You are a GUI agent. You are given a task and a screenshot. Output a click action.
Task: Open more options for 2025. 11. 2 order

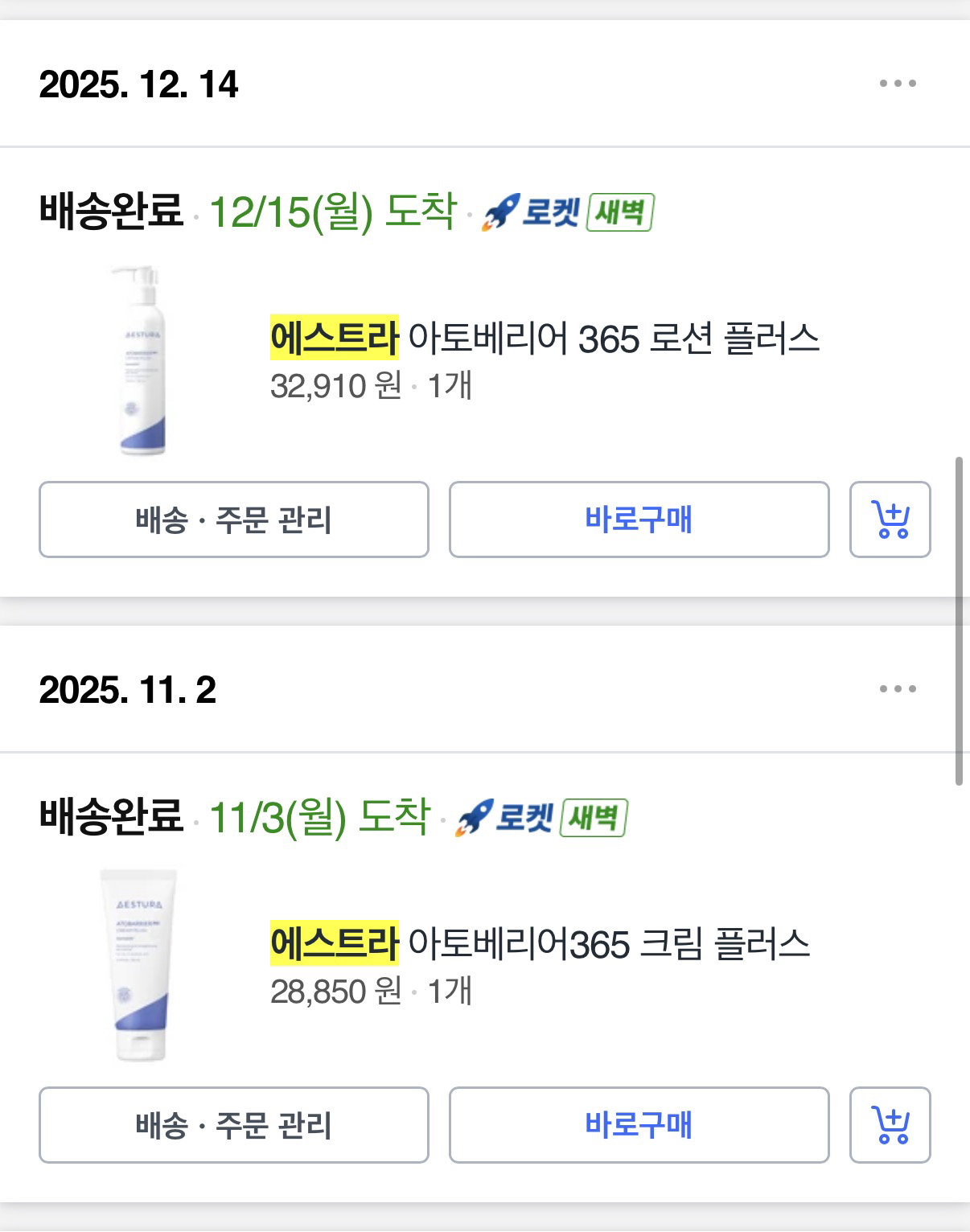(x=898, y=688)
